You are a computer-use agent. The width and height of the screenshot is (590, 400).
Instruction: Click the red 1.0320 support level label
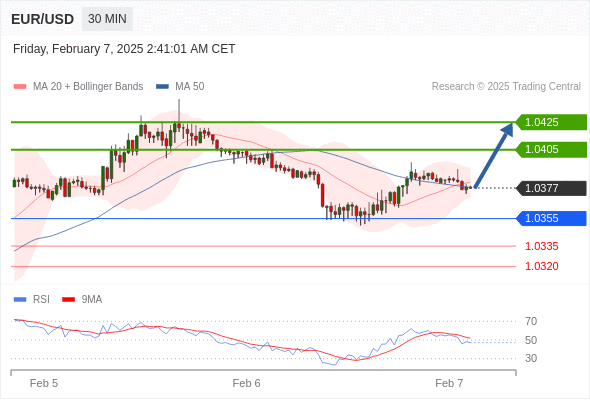(541, 266)
